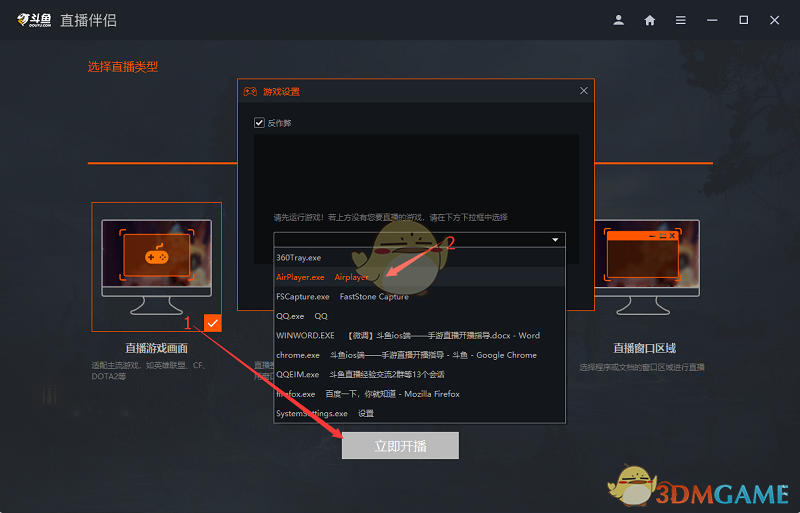Click the 直播游戏画面 label

[157, 348]
